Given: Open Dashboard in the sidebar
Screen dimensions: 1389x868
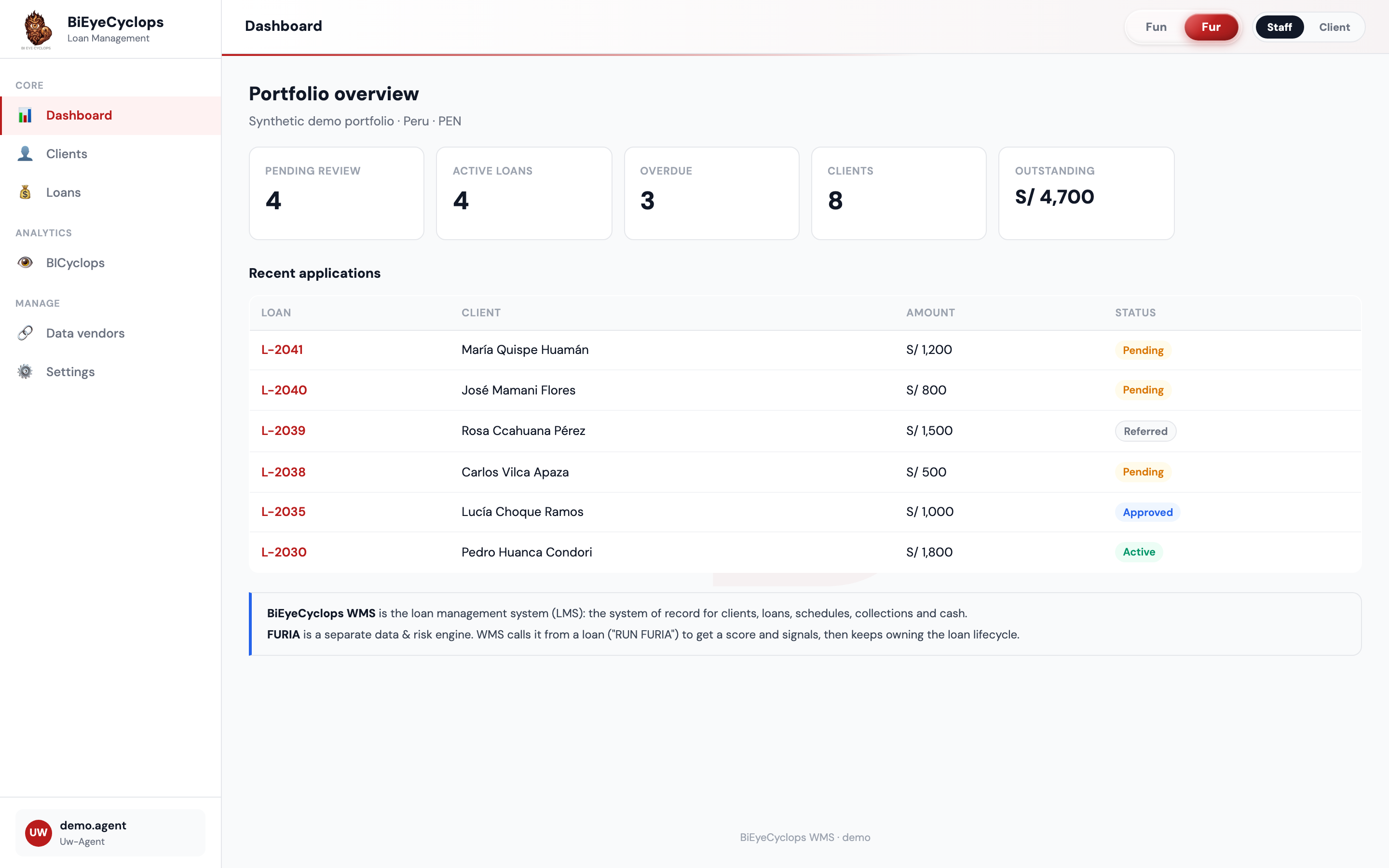Looking at the screenshot, I should pyautogui.click(x=111, y=115).
